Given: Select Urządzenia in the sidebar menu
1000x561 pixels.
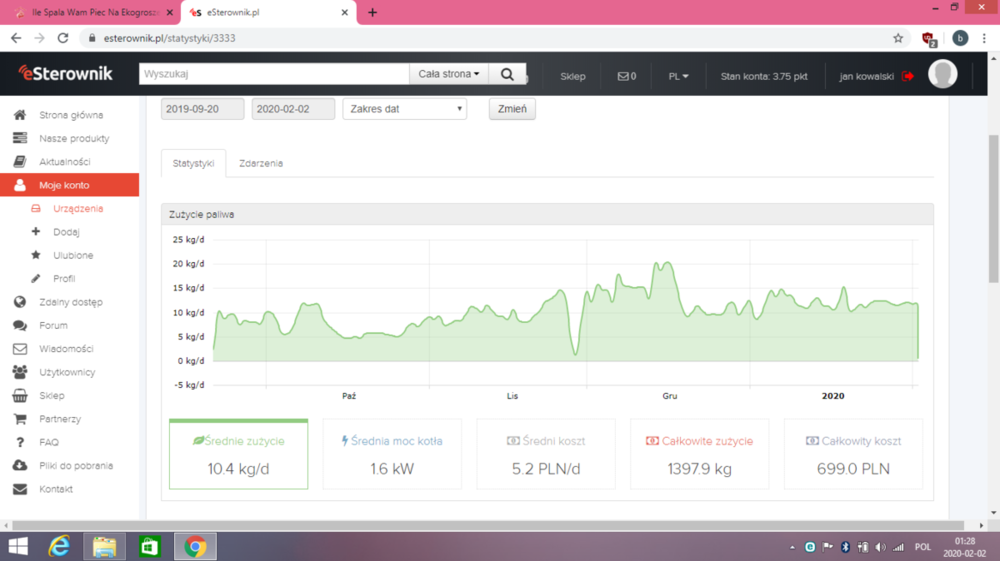Looking at the screenshot, I should 78,209.
